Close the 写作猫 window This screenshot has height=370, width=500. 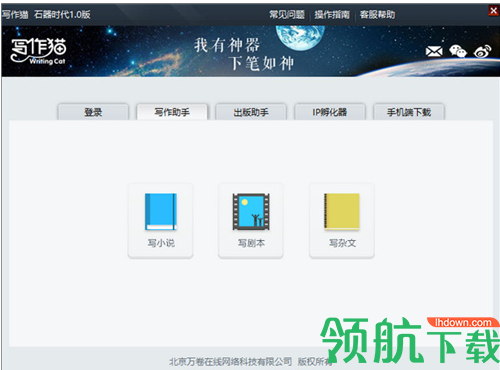(x=494, y=11)
